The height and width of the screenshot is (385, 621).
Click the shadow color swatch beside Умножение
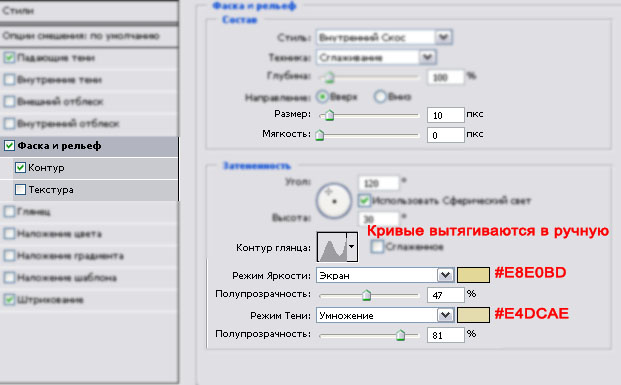coord(473,315)
